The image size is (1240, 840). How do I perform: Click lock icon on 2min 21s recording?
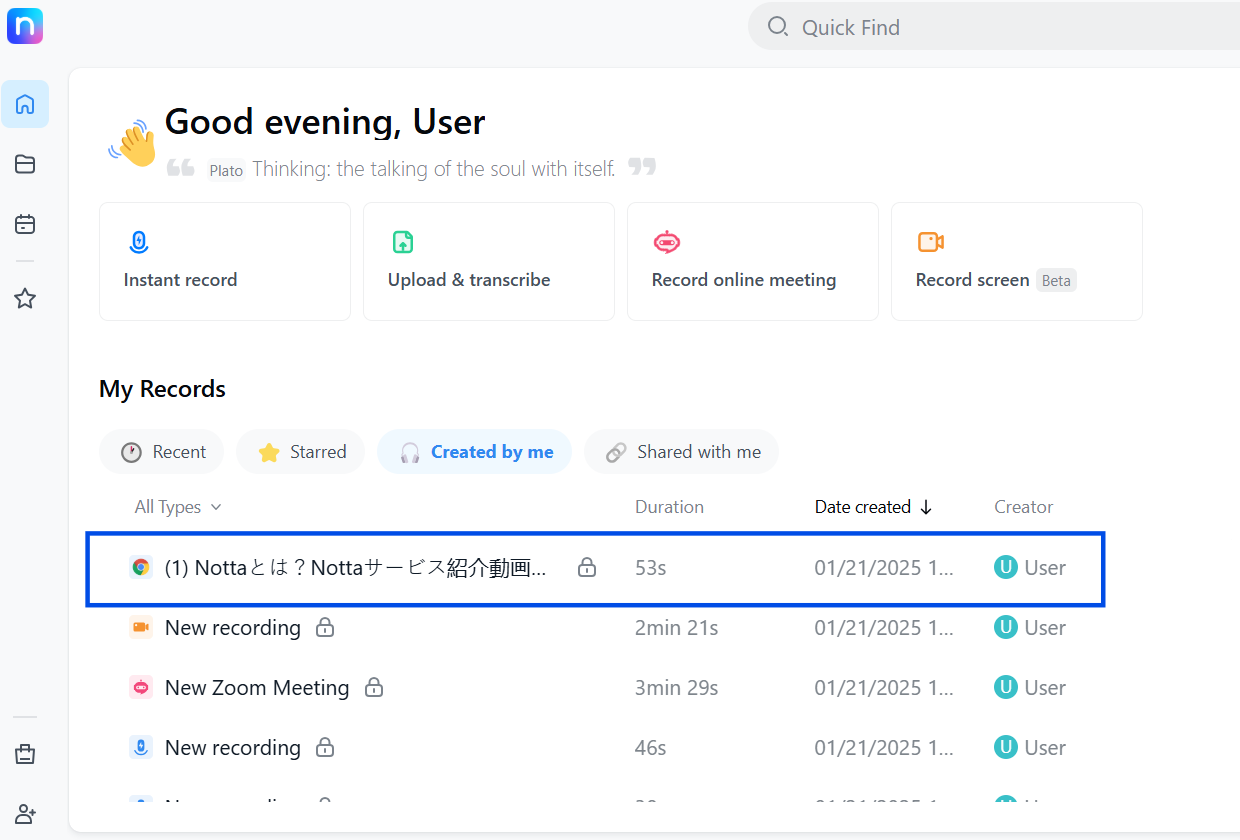[x=324, y=628]
